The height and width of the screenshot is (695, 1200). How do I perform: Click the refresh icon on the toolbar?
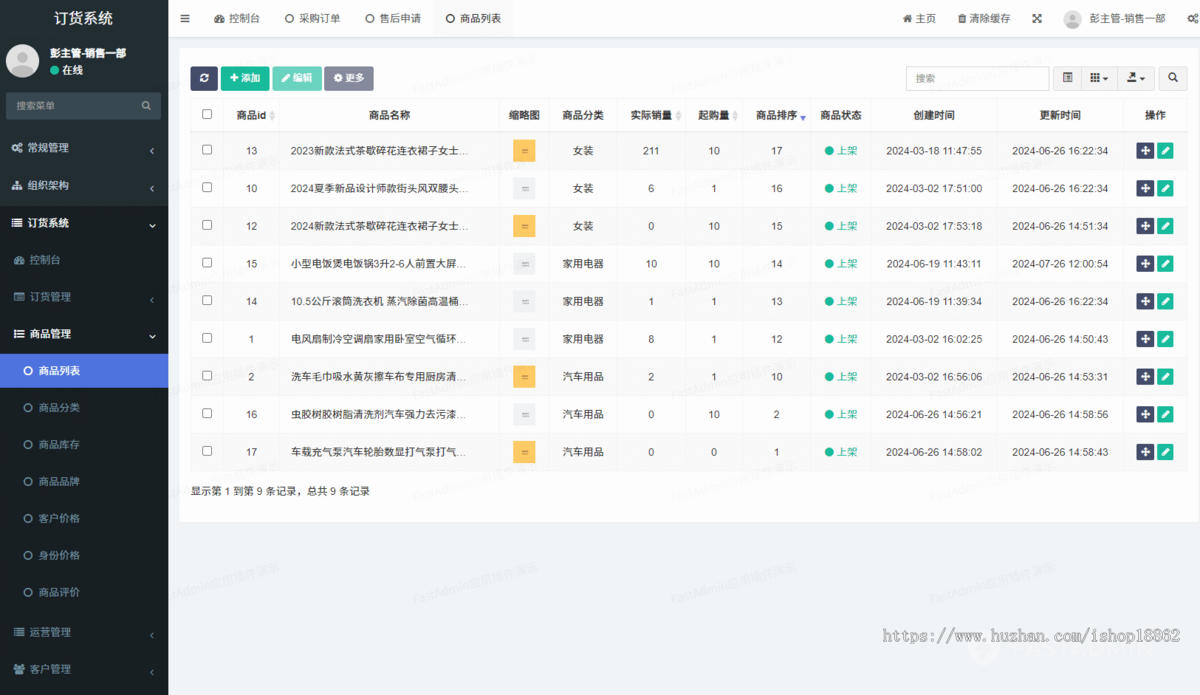pyautogui.click(x=204, y=78)
